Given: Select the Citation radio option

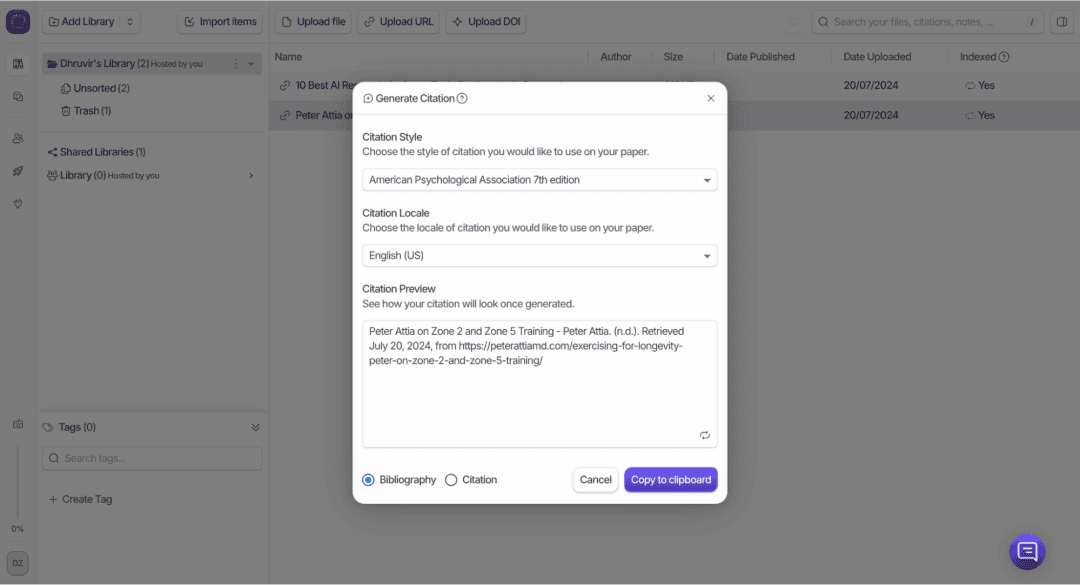Looking at the screenshot, I should 451,480.
